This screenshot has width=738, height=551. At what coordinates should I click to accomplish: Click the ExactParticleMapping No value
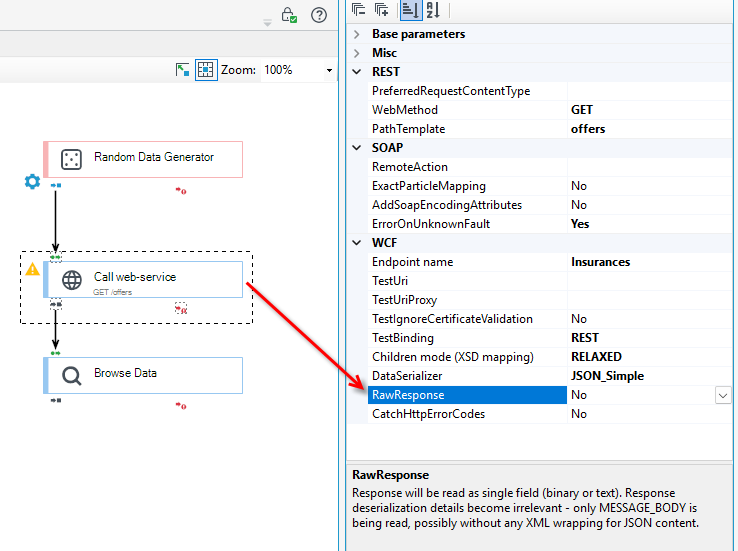(579, 186)
